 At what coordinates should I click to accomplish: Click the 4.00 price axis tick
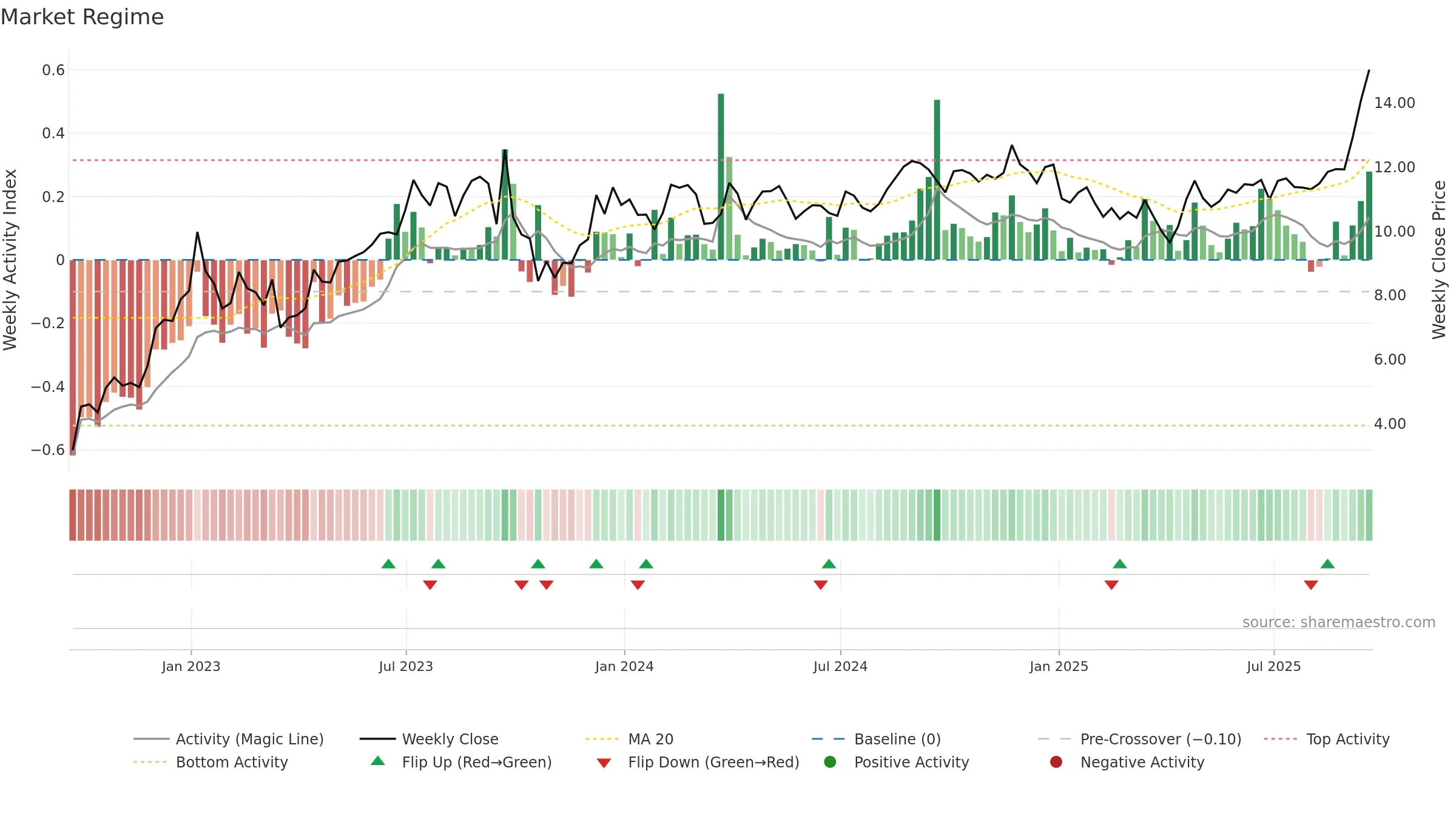pyautogui.click(x=1390, y=424)
